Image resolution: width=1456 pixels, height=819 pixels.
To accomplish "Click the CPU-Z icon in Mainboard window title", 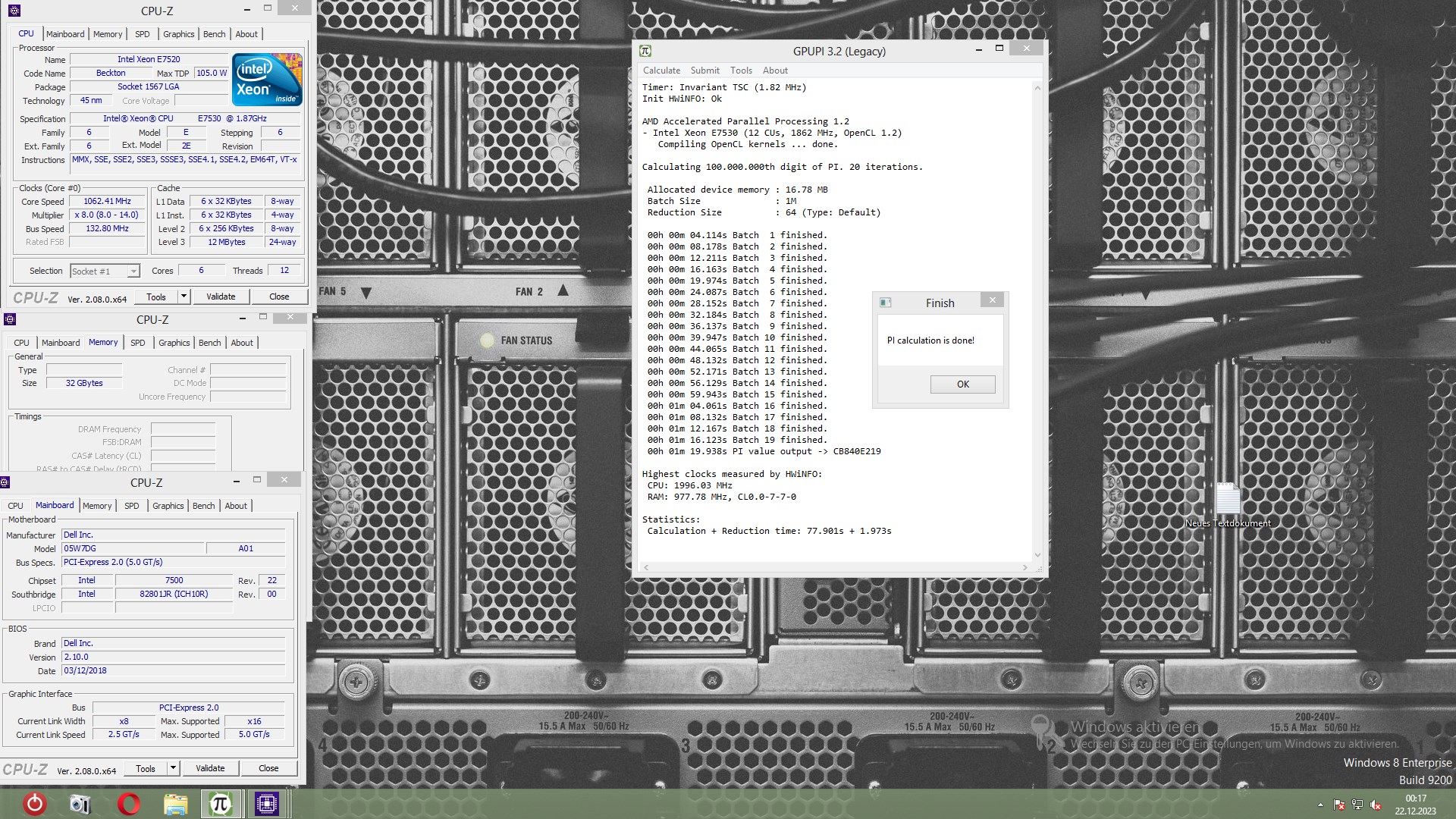I will tap(5, 482).
